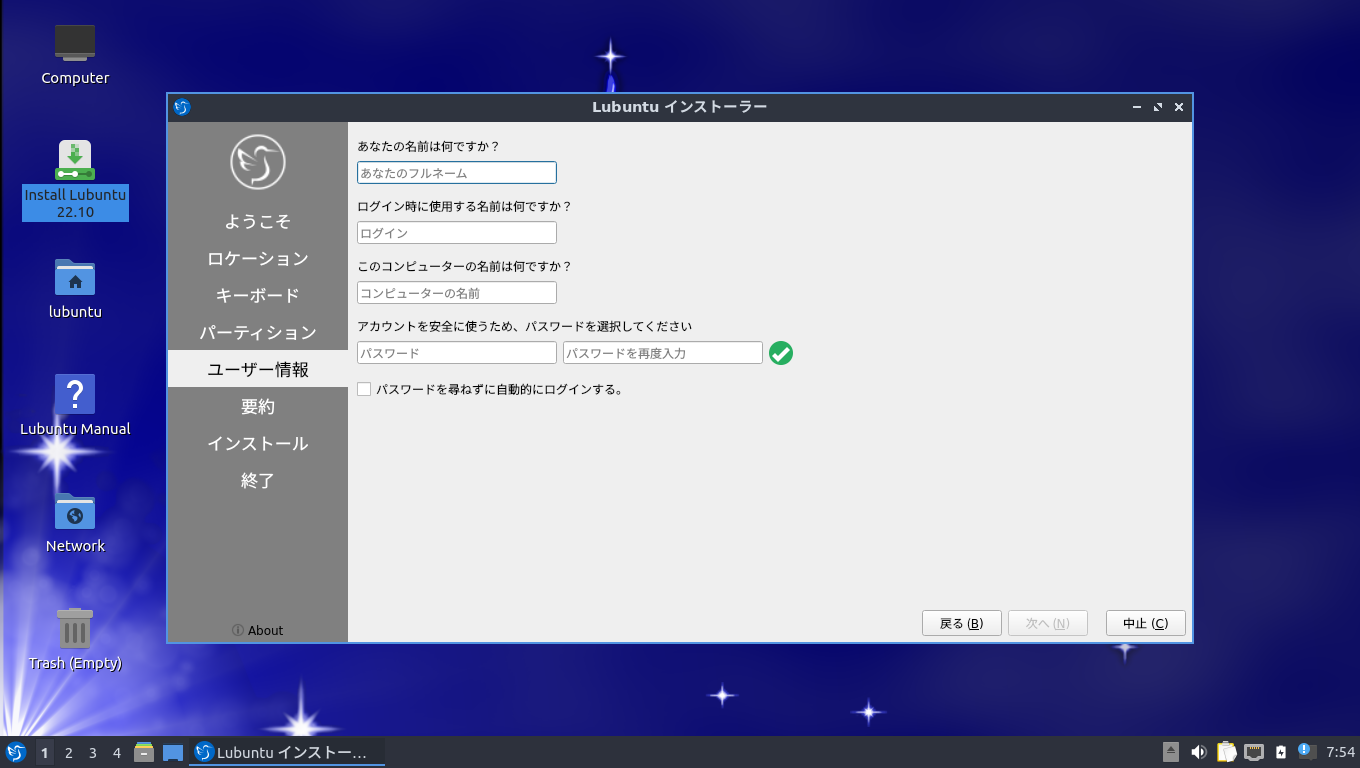
Task: Focus the パスワード input field
Action: click(457, 353)
